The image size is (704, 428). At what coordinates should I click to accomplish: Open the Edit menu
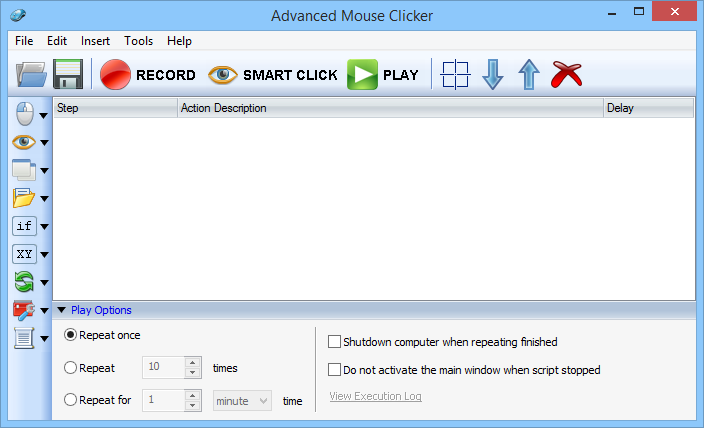pyautogui.click(x=57, y=41)
